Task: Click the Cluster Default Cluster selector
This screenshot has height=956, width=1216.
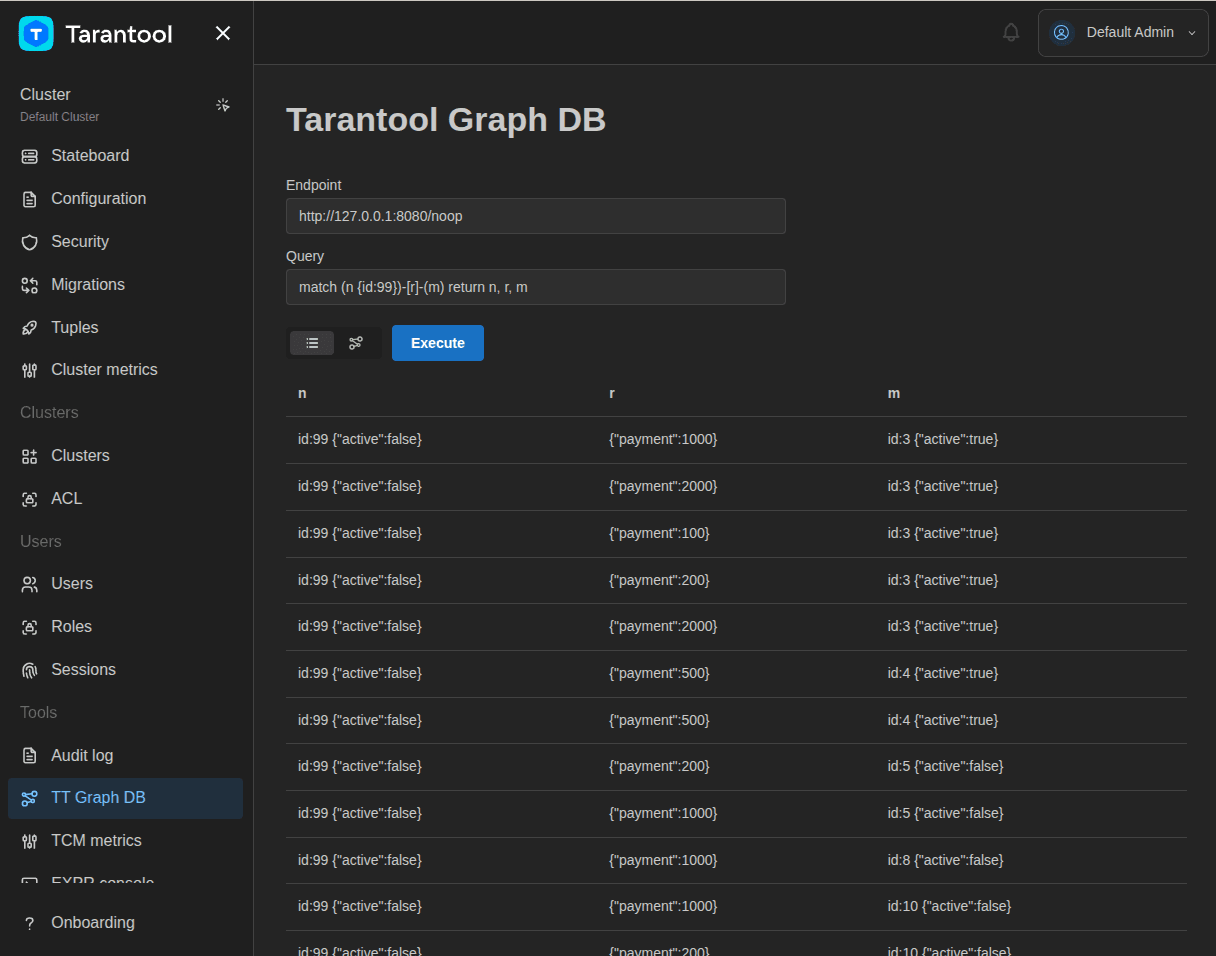Action: pyautogui.click(x=125, y=105)
